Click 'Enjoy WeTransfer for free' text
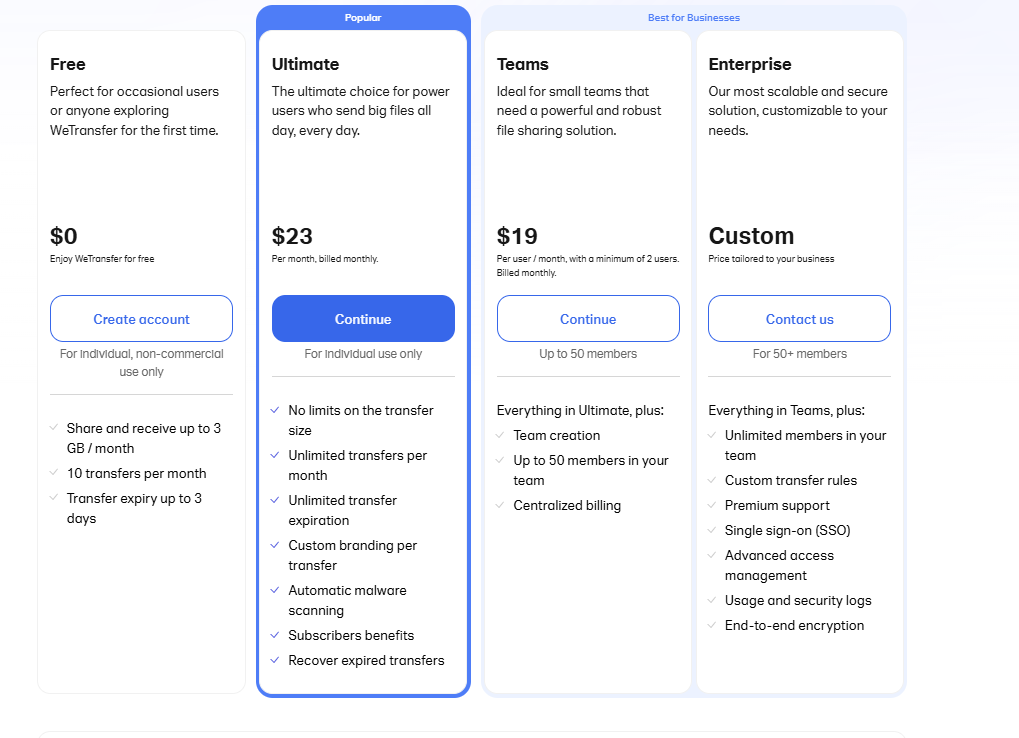 pyautogui.click(x=102, y=259)
